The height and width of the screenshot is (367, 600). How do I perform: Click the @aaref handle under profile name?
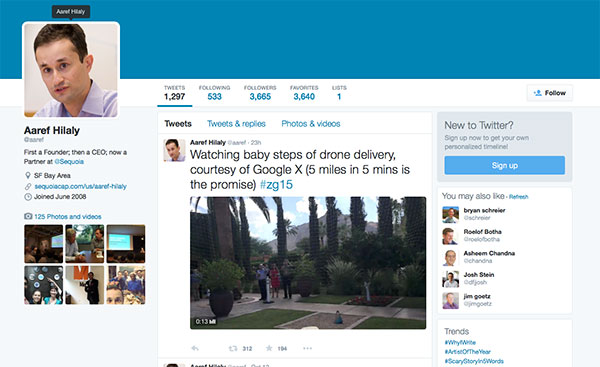tap(34, 140)
